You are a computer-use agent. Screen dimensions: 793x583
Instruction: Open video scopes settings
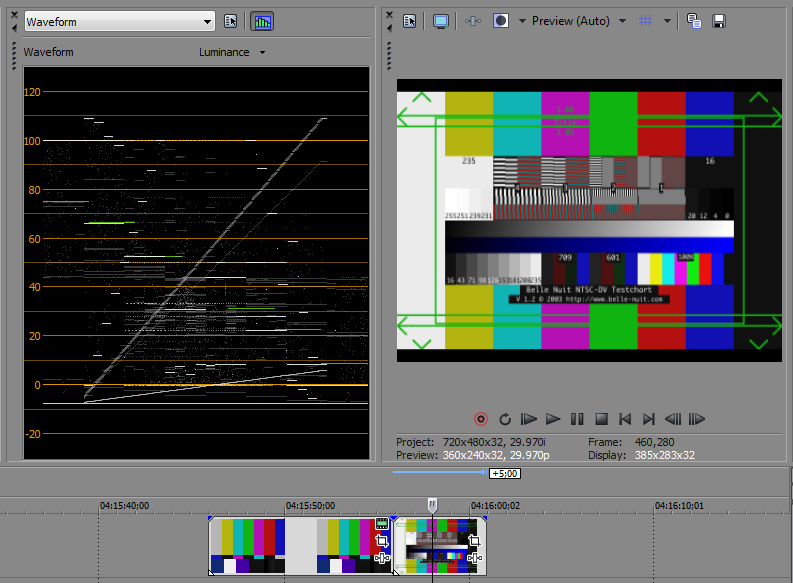pyautogui.click(x=231, y=21)
